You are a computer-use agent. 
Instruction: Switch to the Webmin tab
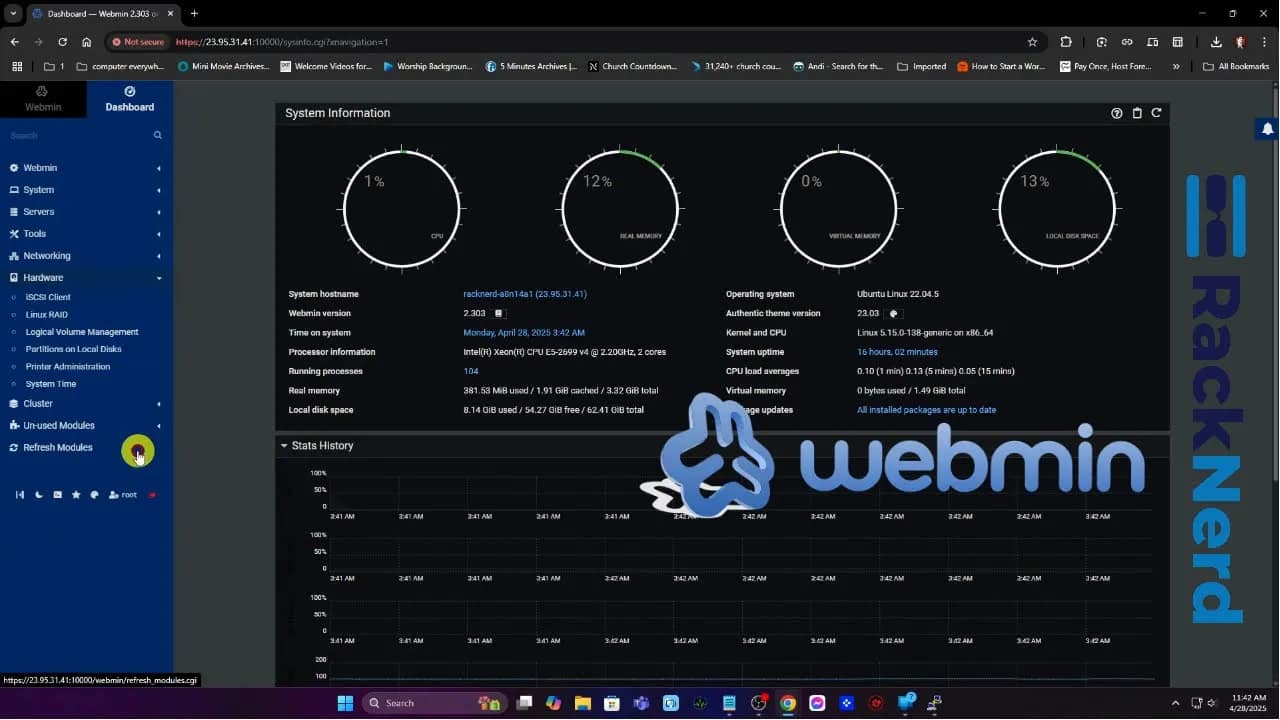(43, 99)
